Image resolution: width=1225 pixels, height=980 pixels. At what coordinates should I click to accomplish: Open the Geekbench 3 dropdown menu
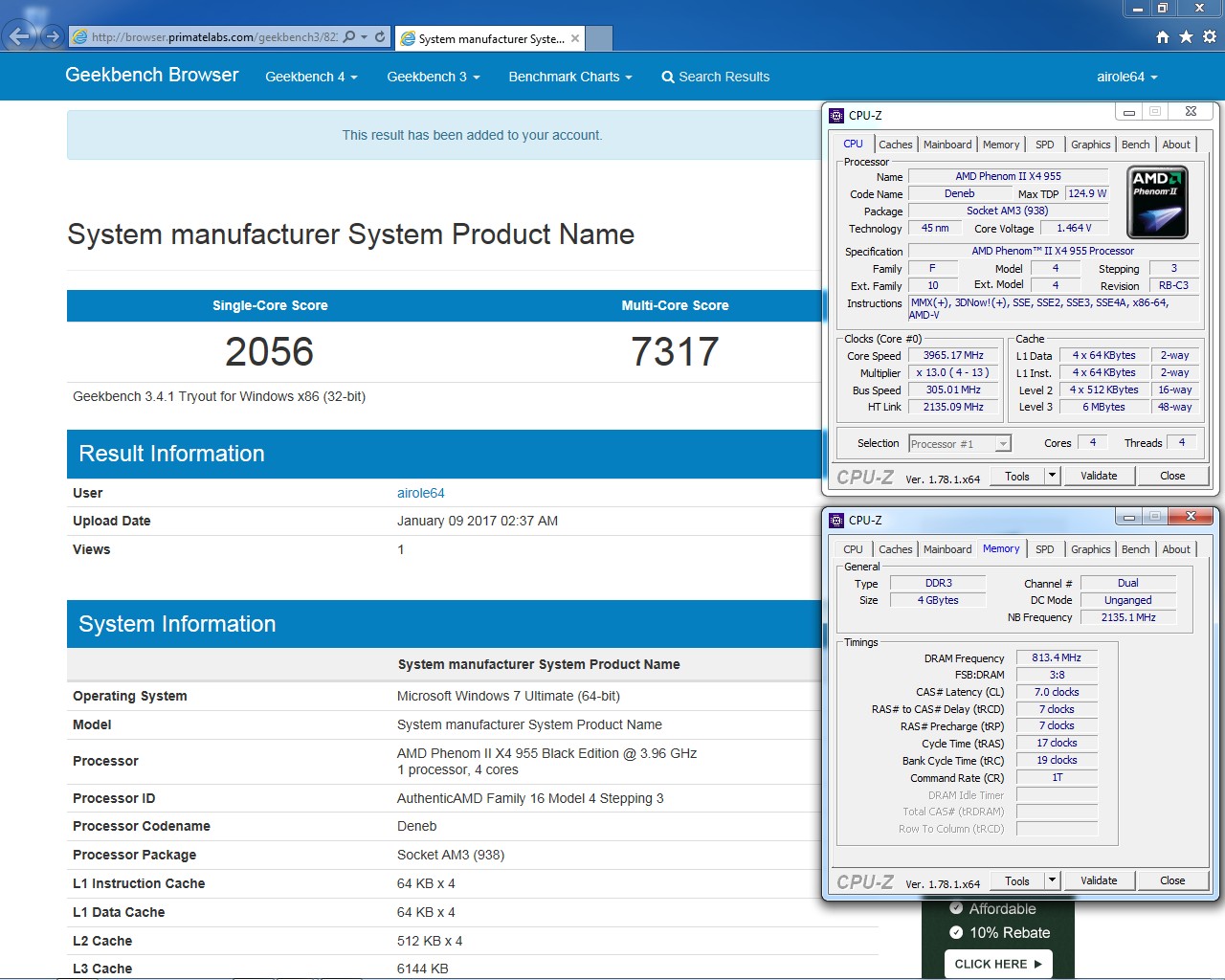[434, 77]
